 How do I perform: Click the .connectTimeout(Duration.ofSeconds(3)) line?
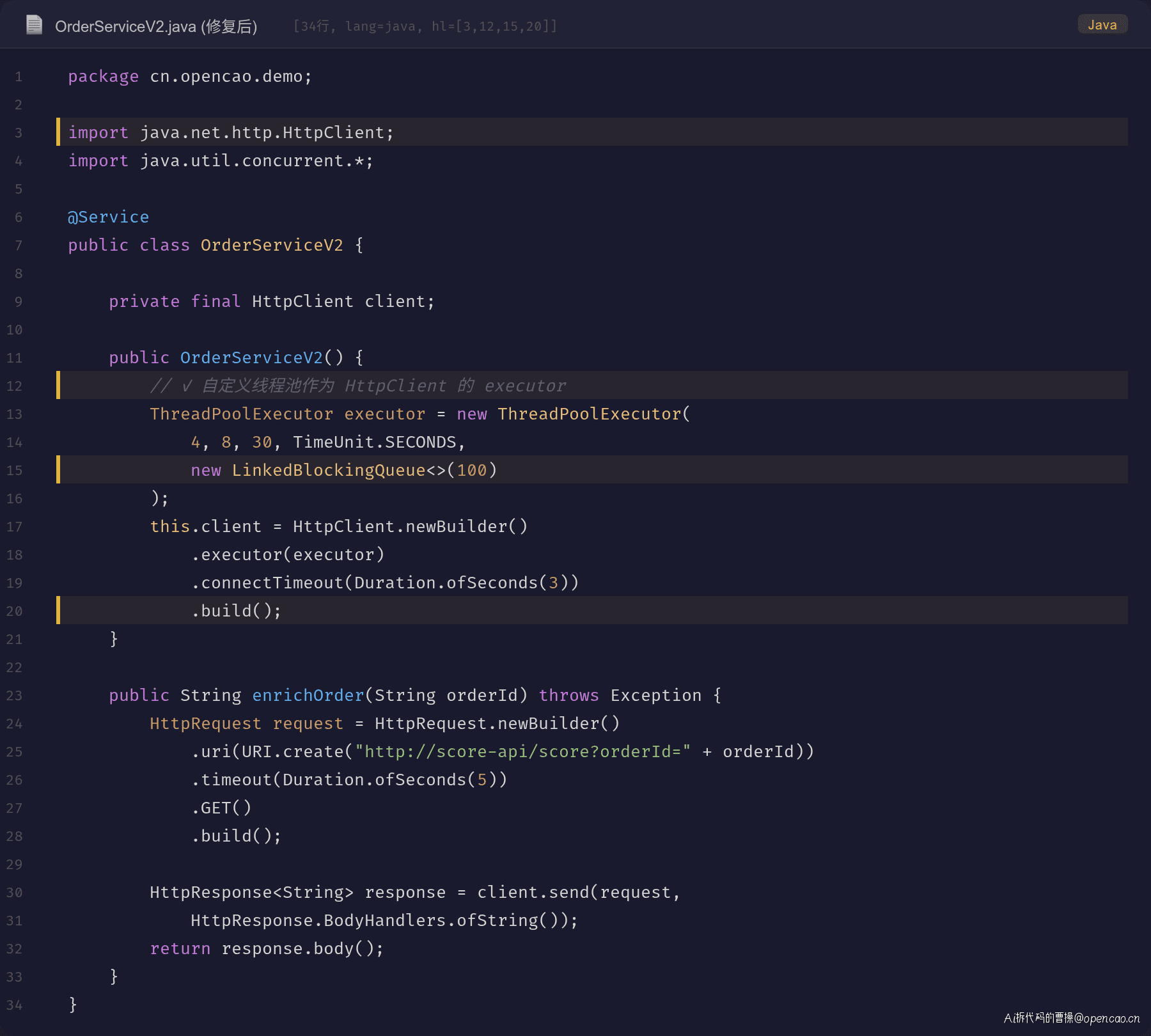[x=385, y=583]
